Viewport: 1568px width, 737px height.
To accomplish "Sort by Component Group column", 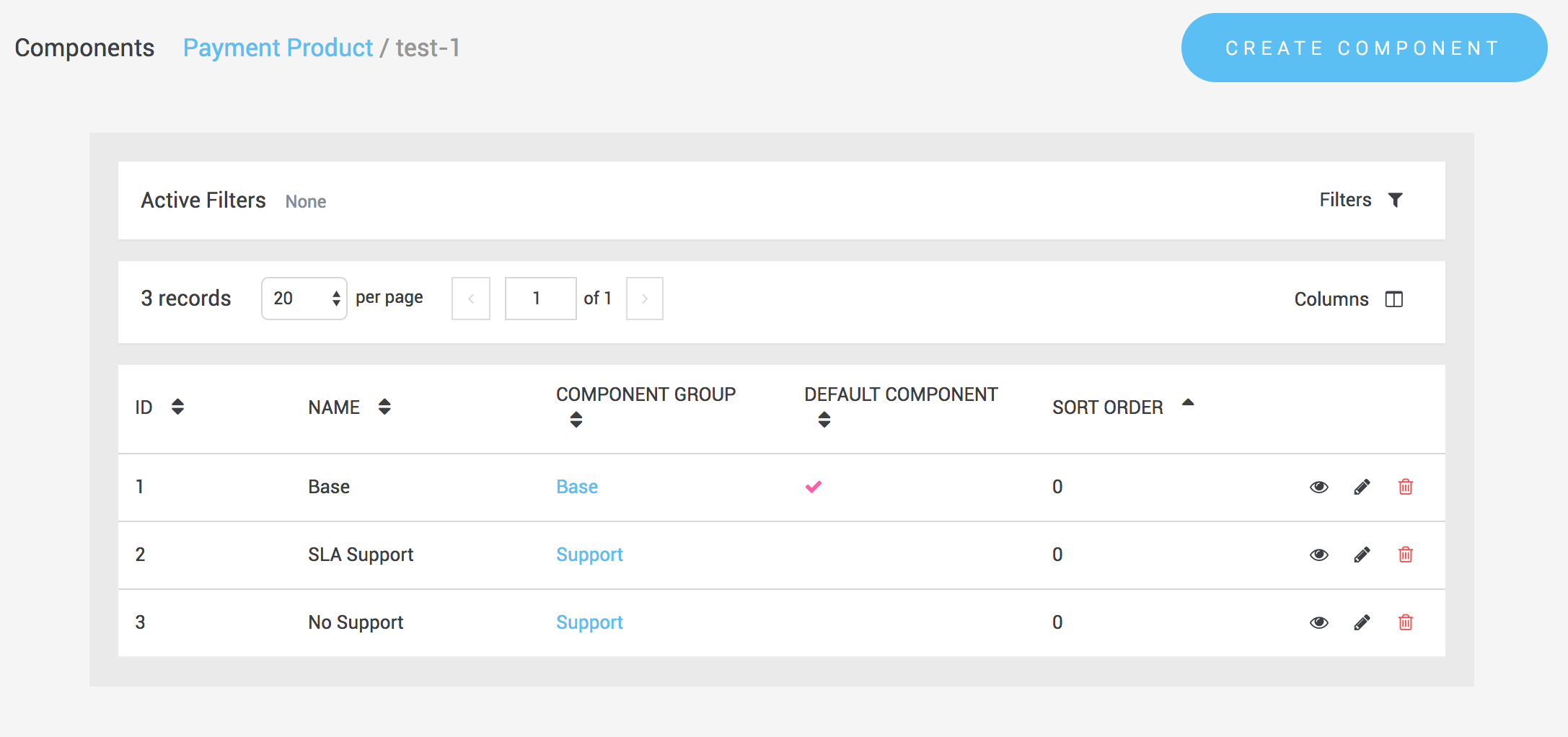I will coord(576,420).
